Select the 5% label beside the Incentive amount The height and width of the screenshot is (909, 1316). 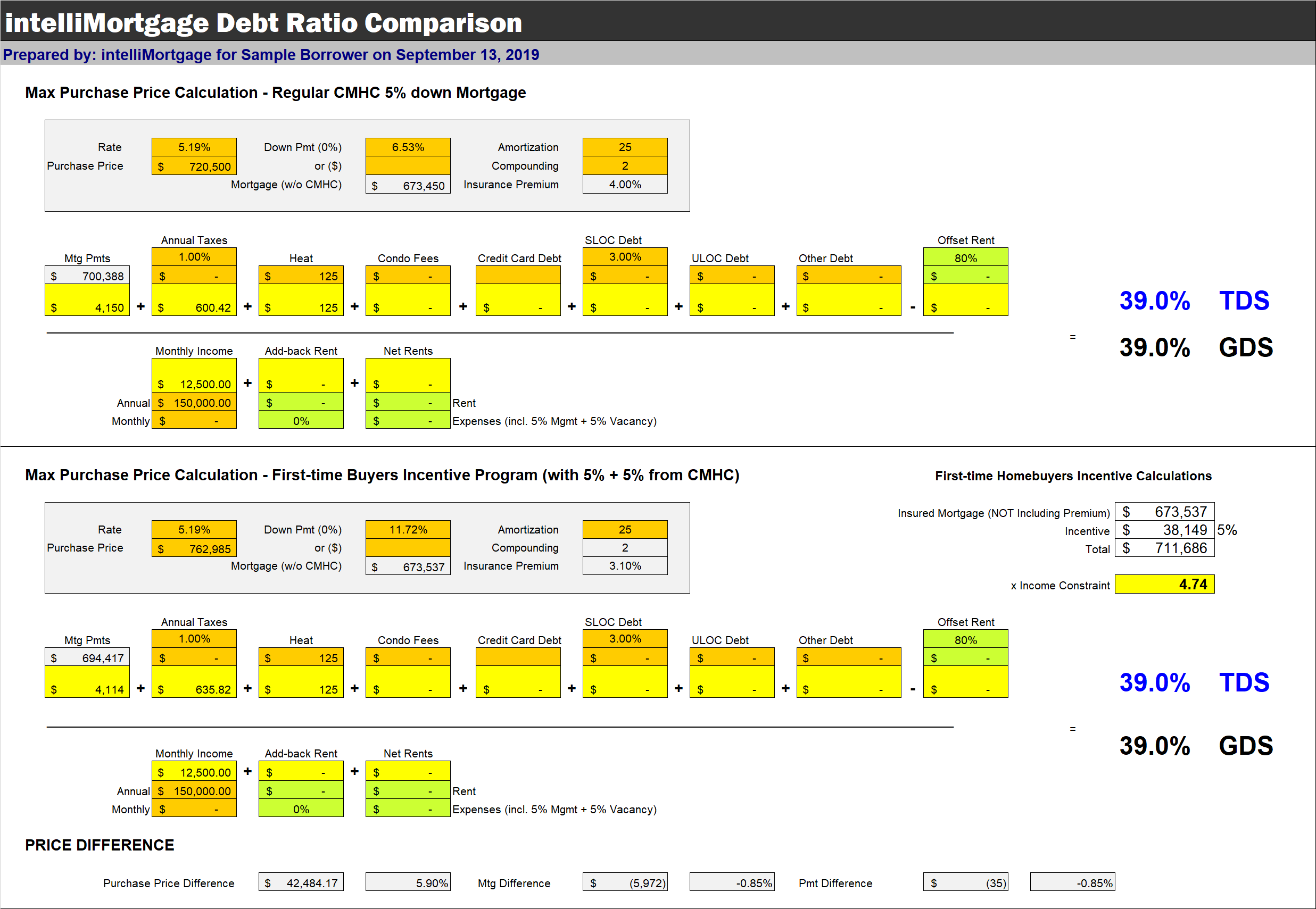click(x=1227, y=530)
